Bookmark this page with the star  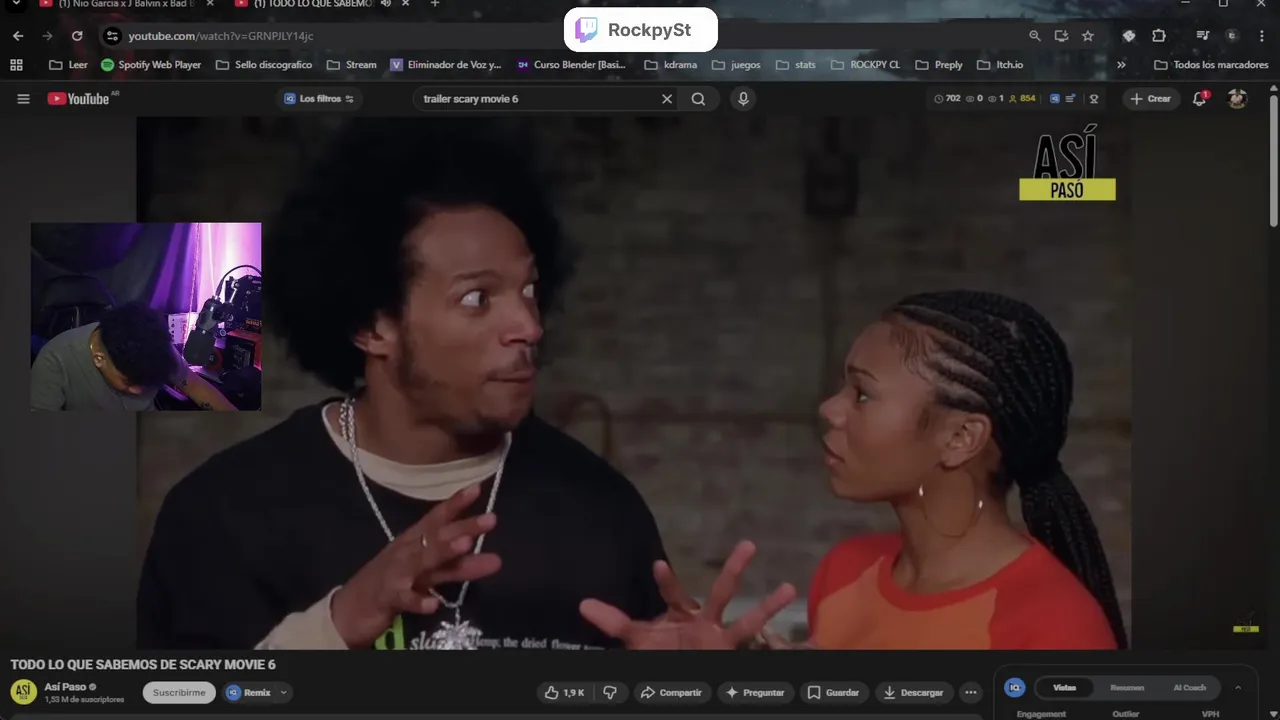click(x=1088, y=36)
